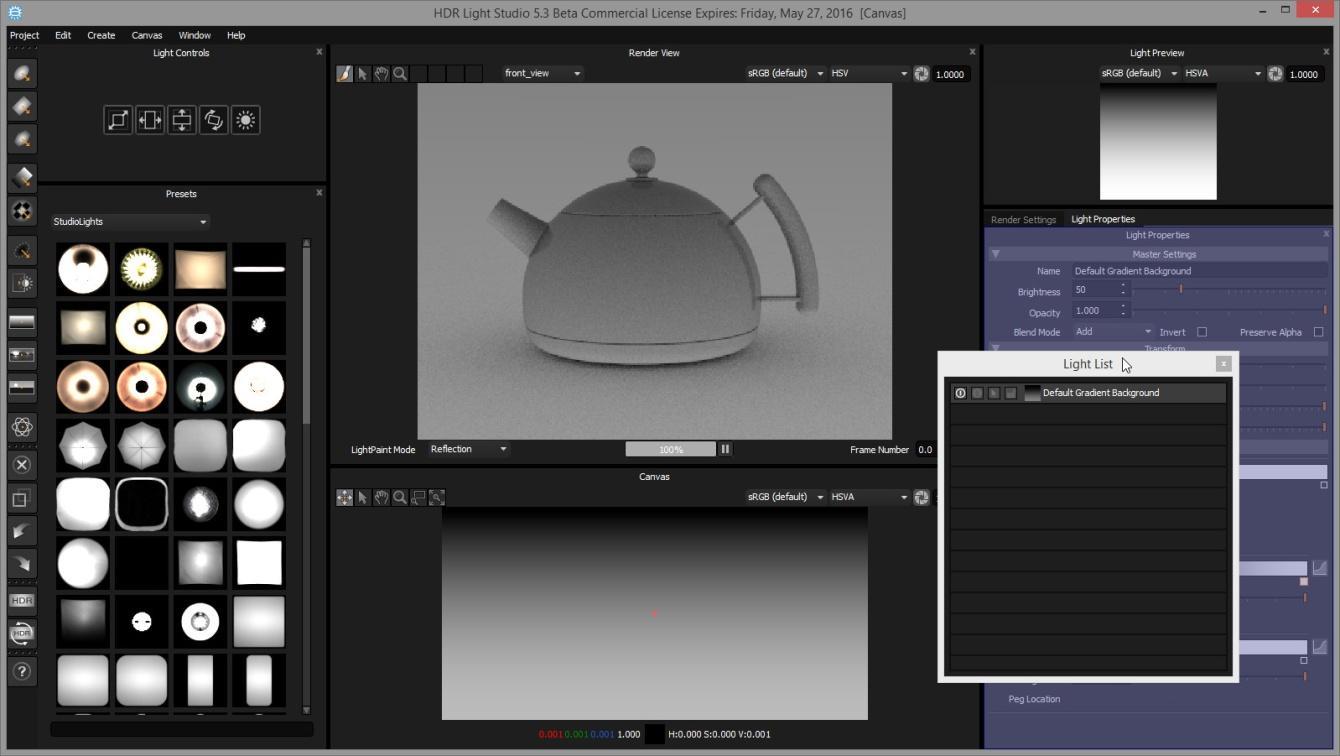
Task: Close the Light Controls panel
Action: (x=319, y=52)
